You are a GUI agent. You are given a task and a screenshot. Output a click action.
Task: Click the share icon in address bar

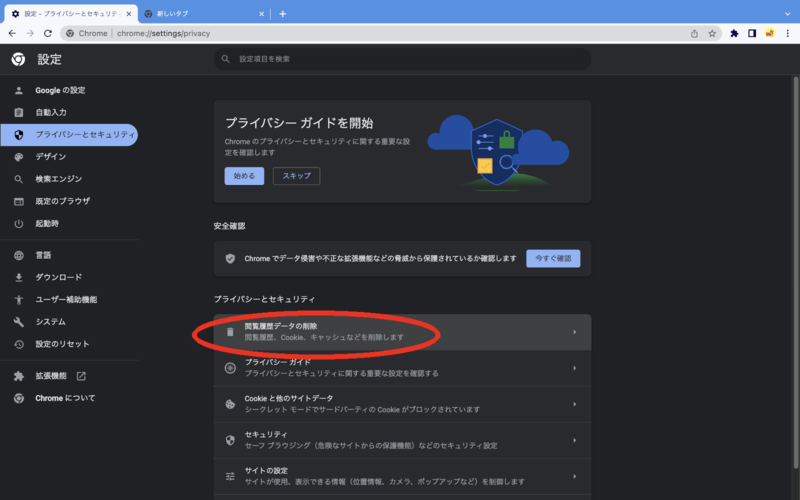point(694,34)
